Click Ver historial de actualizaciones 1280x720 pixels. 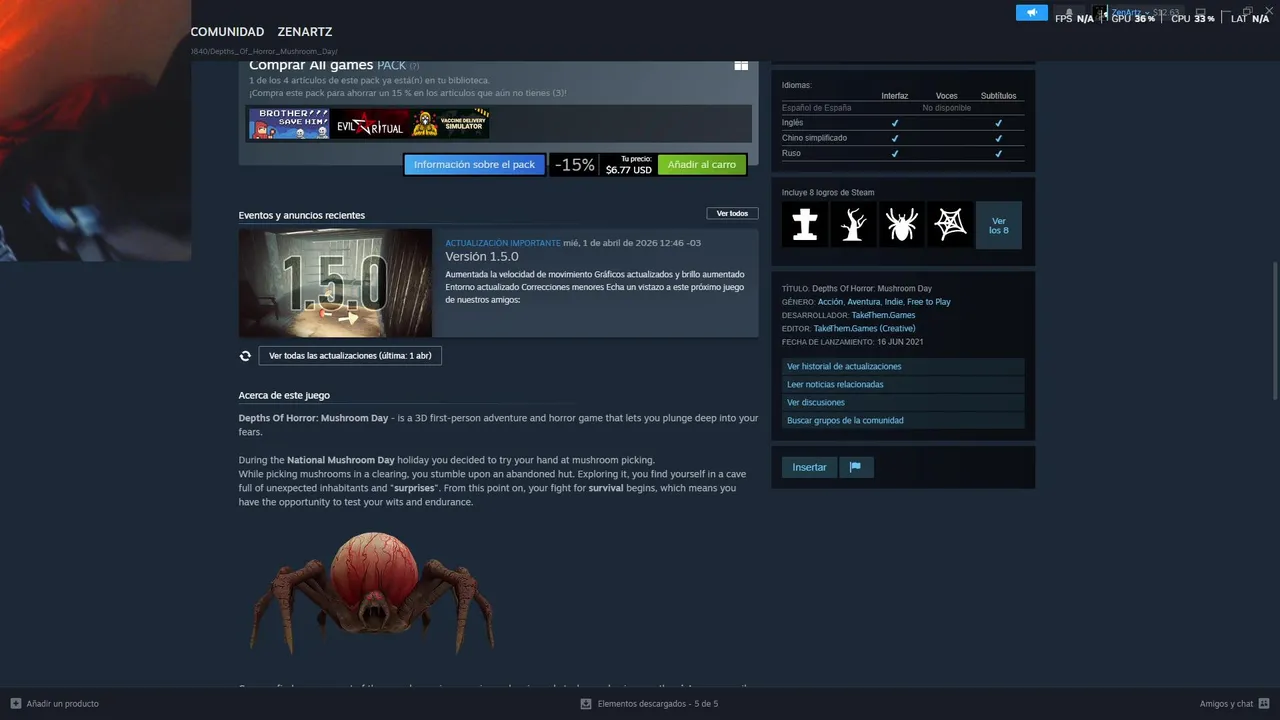pos(903,367)
